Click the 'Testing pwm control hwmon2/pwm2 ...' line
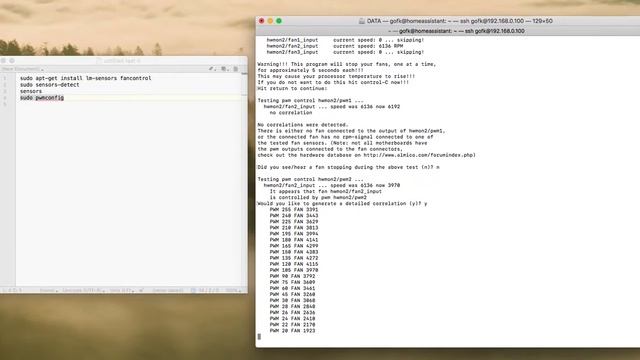Image resolution: width=640 pixels, height=360 pixels. coord(310,179)
